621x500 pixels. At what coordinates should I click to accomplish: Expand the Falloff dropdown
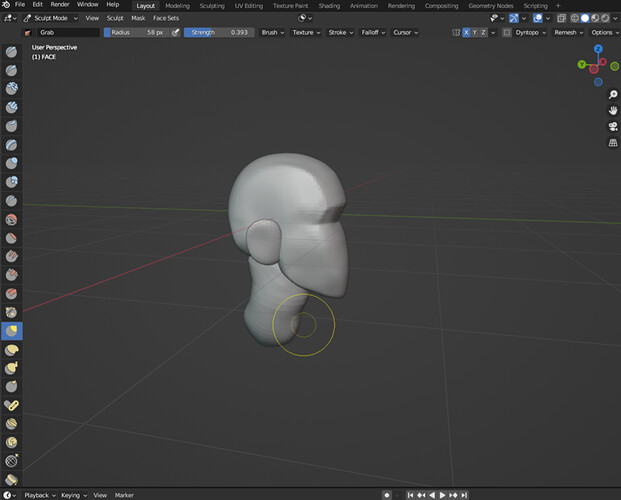click(373, 32)
